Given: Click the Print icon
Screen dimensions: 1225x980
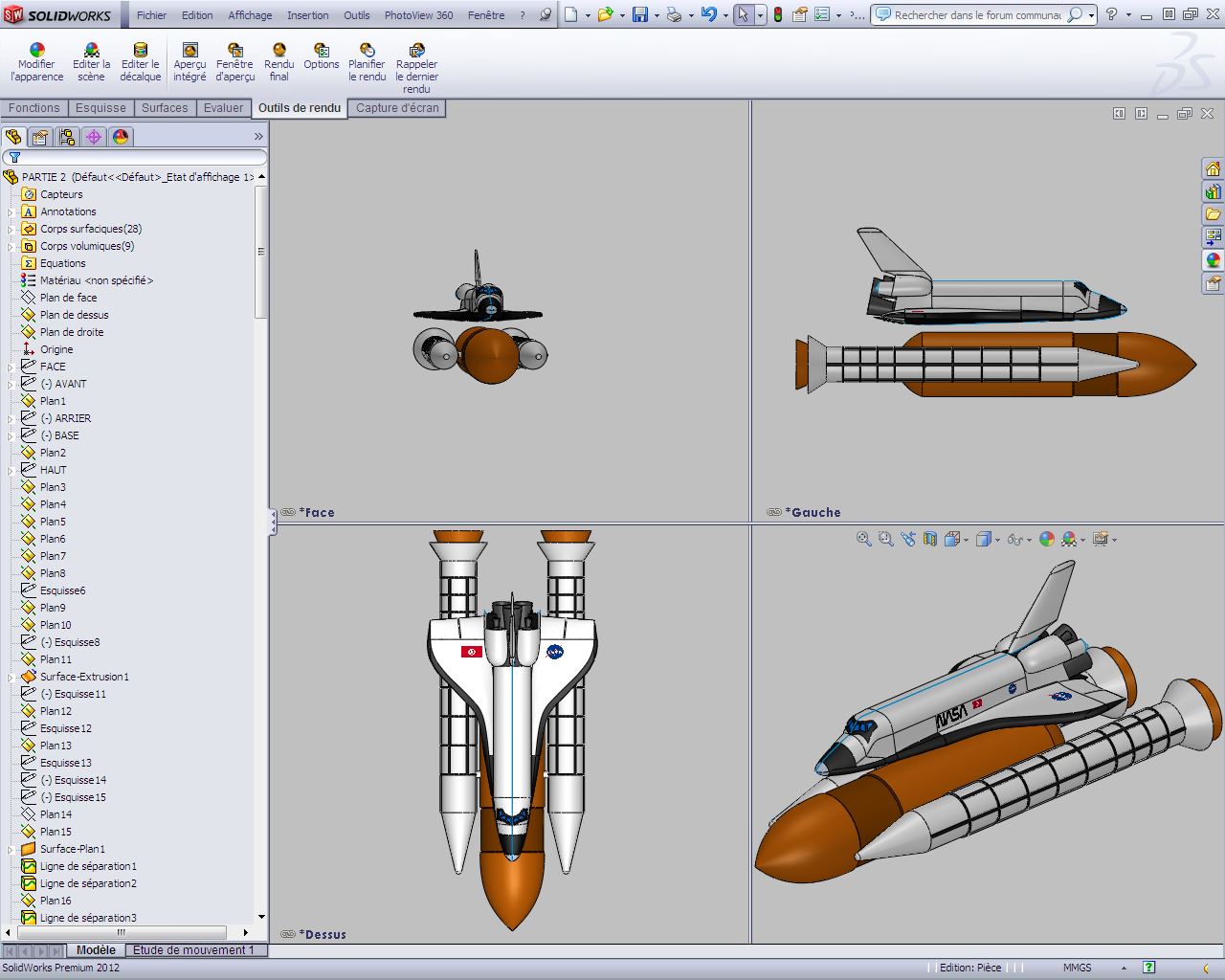Looking at the screenshot, I should click(675, 14).
